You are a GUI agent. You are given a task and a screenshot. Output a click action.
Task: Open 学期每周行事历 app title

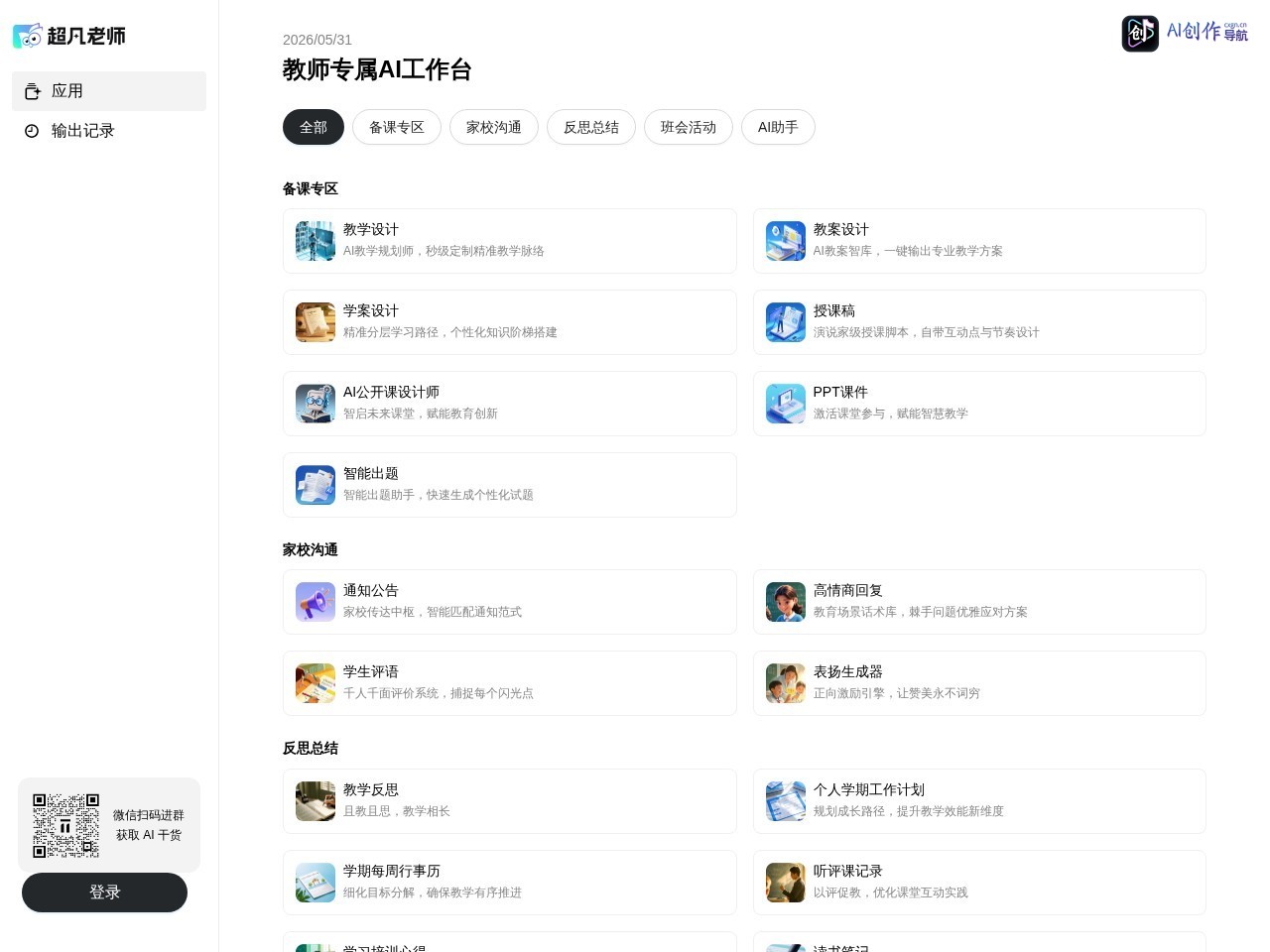click(392, 871)
